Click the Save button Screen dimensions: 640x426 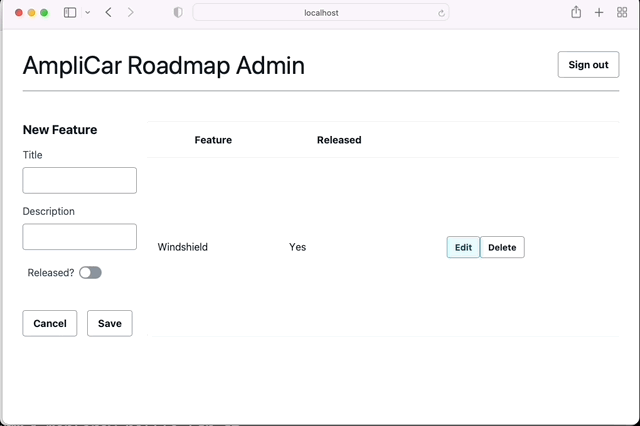pyautogui.click(x=110, y=323)
